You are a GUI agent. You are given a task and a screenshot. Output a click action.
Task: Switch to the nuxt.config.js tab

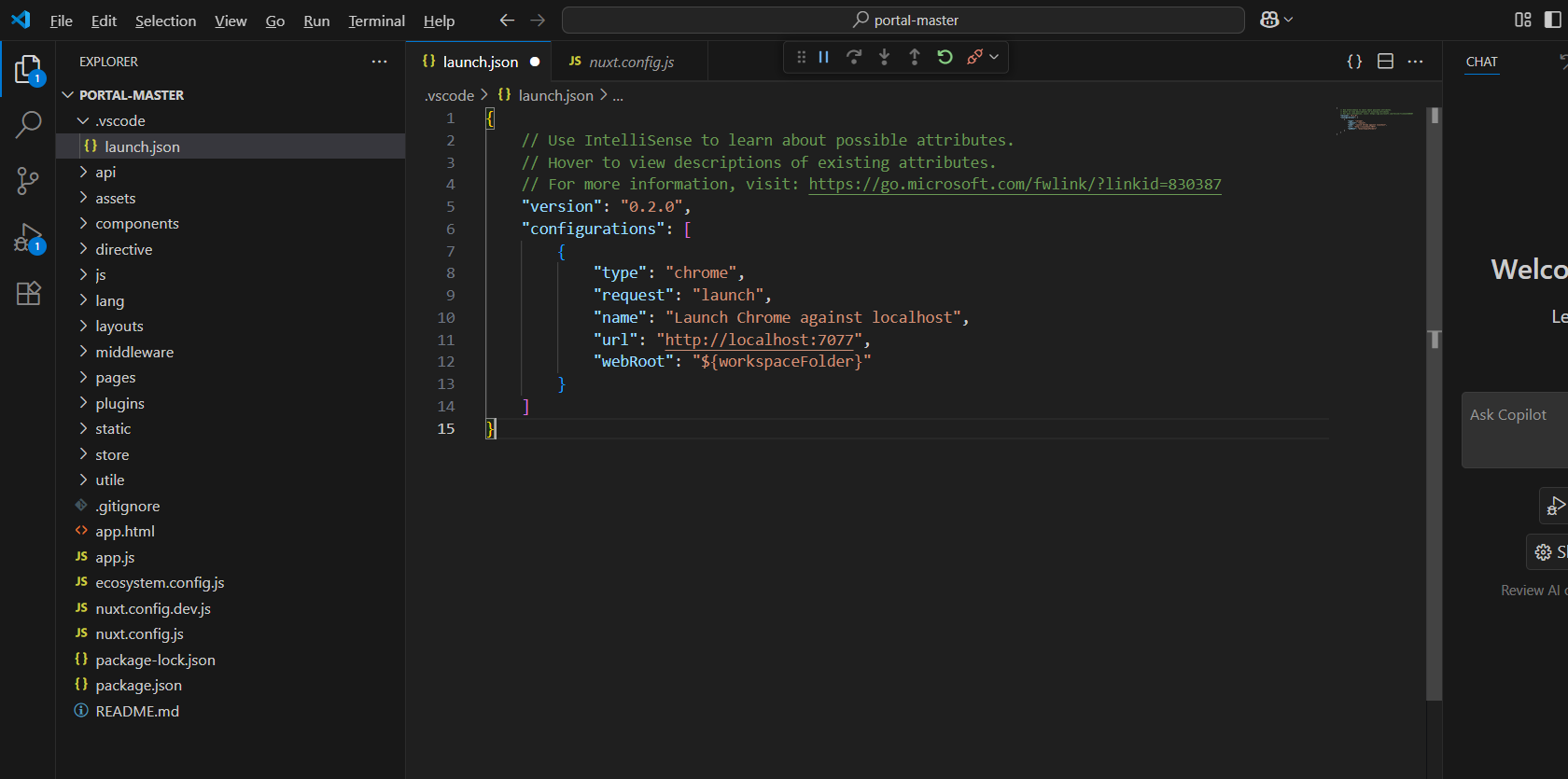(x=630, y=62)
